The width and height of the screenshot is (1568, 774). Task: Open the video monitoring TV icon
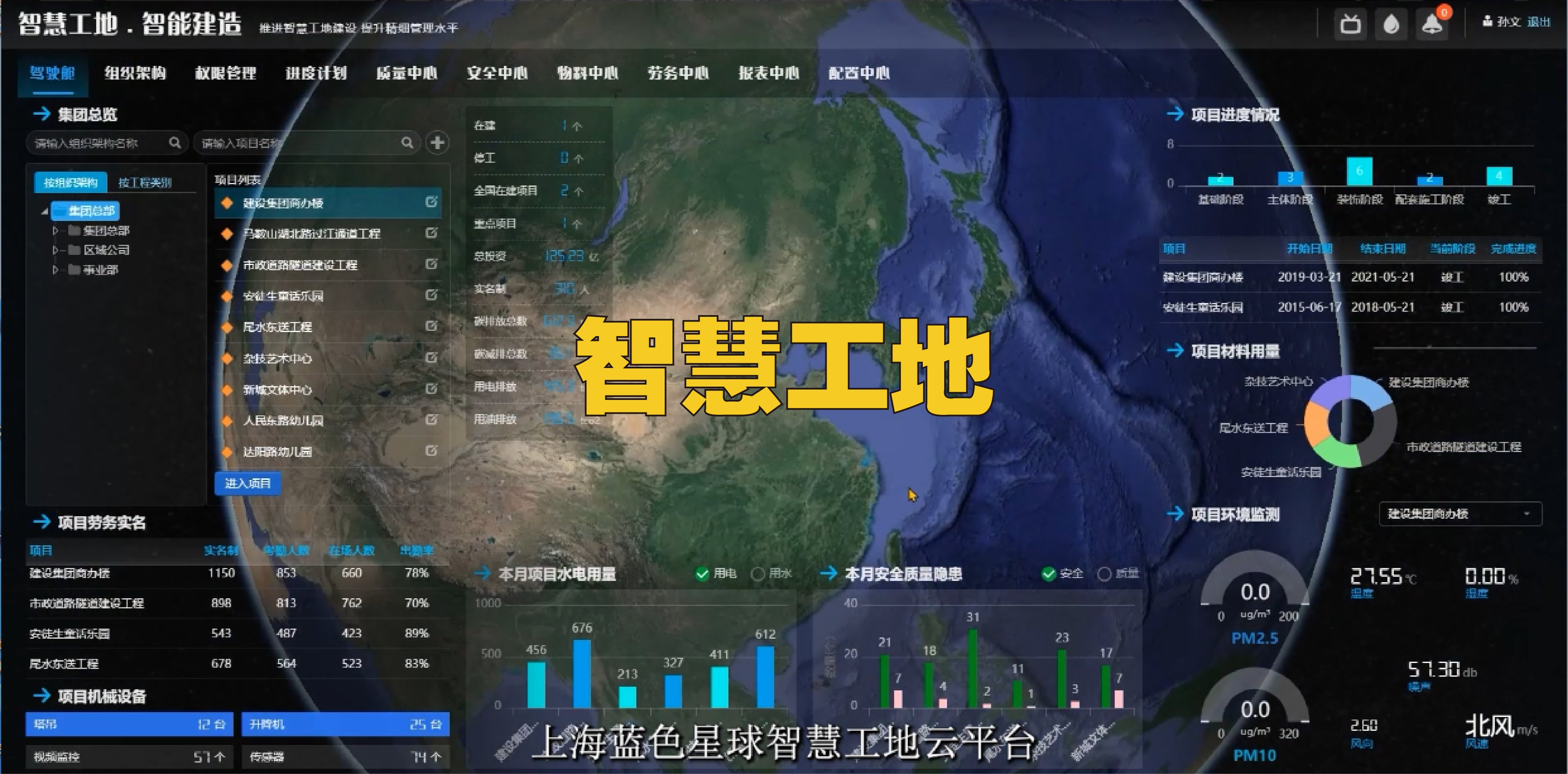tap(1350, 24)
